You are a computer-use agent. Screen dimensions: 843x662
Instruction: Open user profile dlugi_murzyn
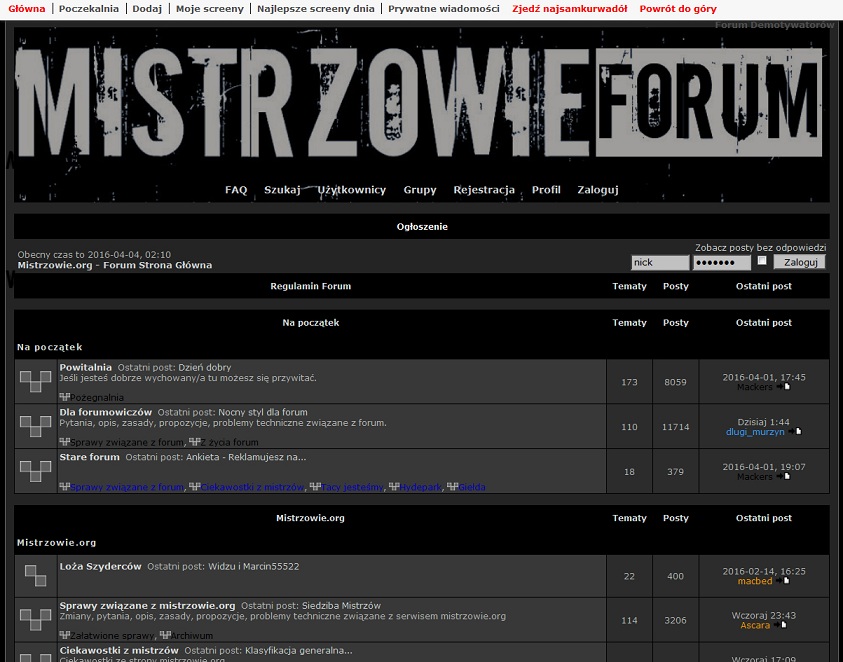[x=755, y=432]
